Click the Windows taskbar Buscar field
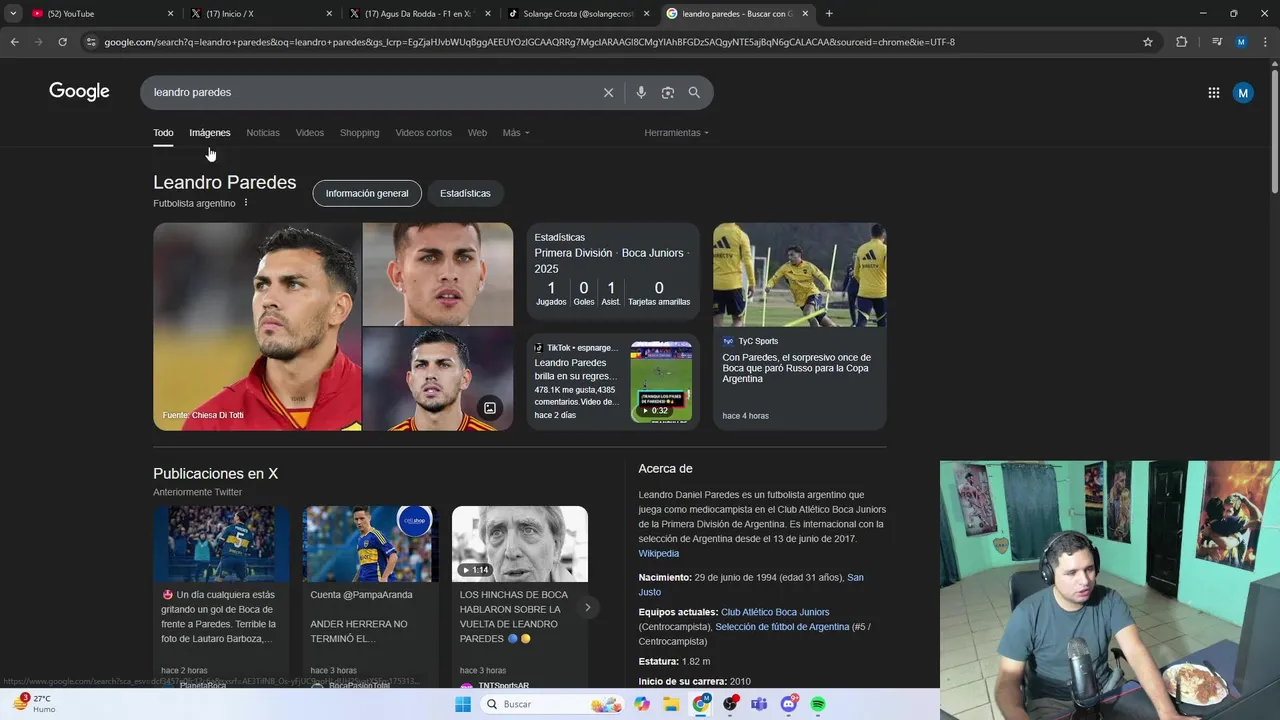The height and width of the screenshot is (720, 1280). pyautogui.click(x=551, y=704)
